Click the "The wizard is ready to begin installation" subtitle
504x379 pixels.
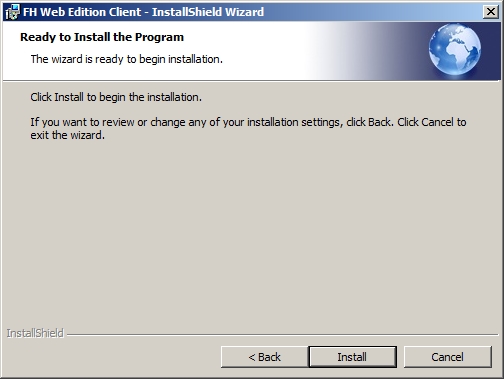coord(127,59)
